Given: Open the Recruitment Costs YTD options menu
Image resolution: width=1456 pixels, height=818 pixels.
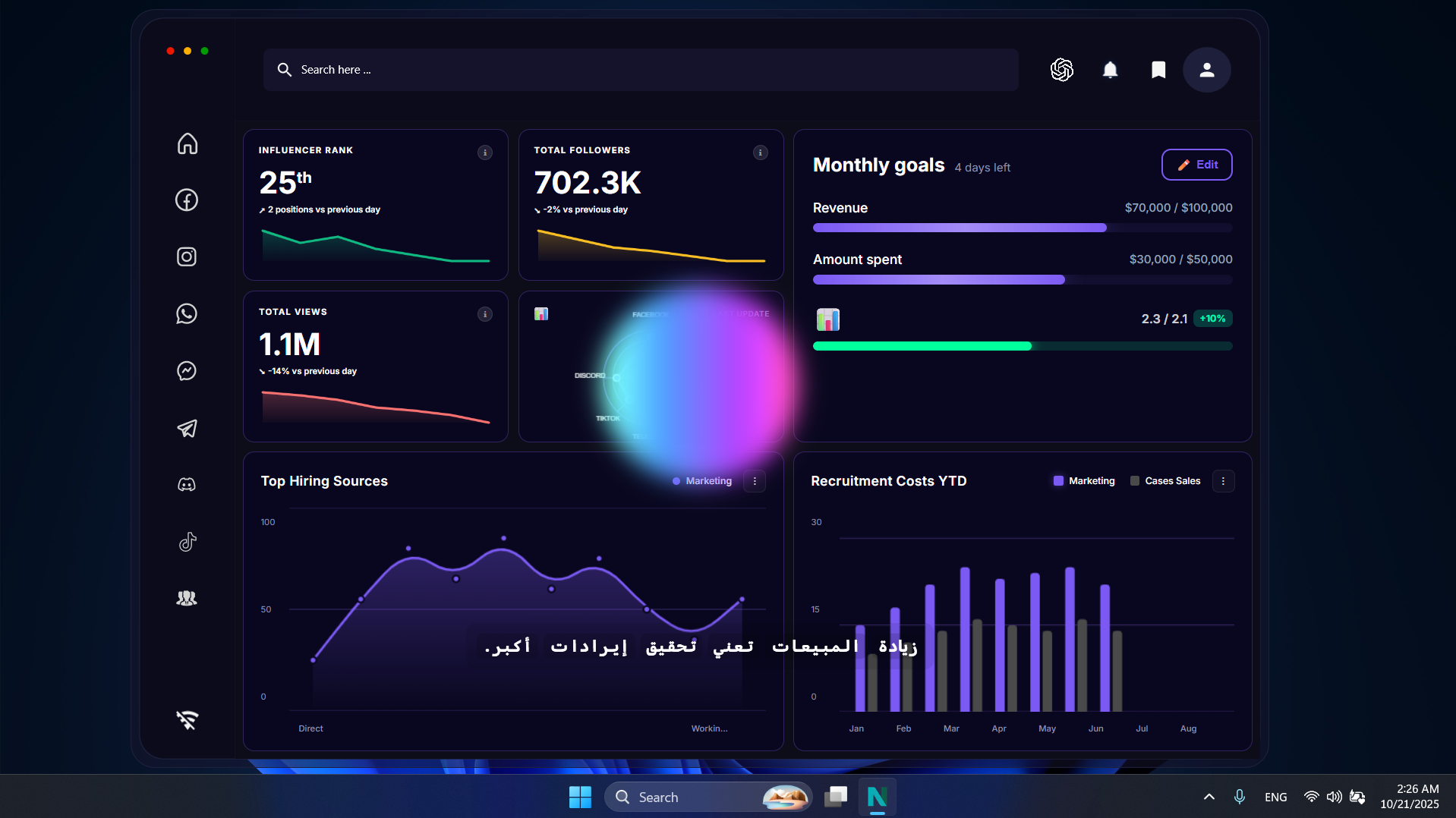Looking at the screenshot, I should point(1223,480).
